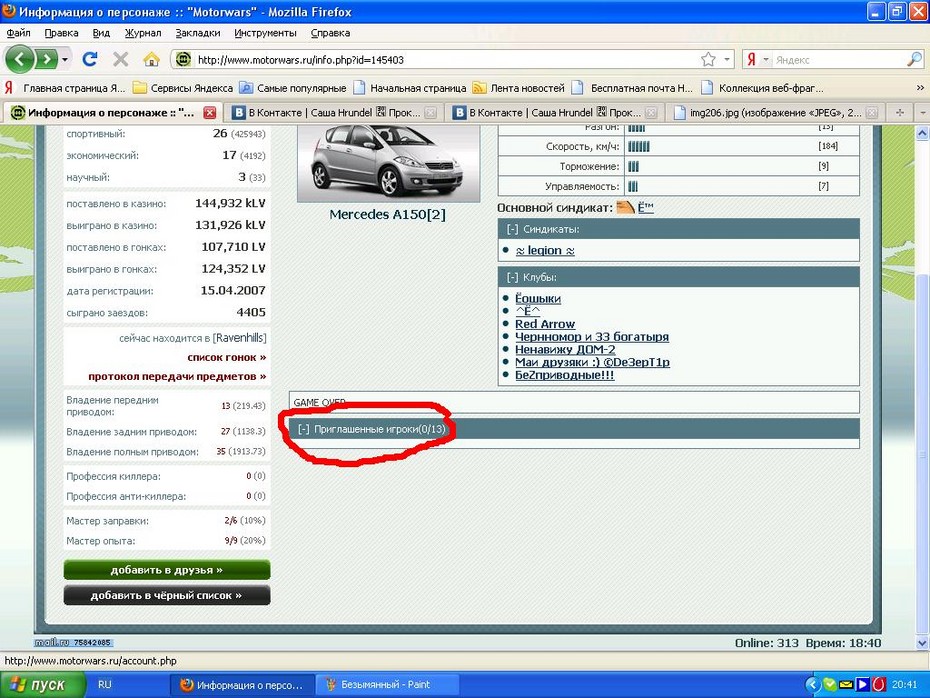Open the Правка menu
930x698 pixels.
click(x=61, y=33)
